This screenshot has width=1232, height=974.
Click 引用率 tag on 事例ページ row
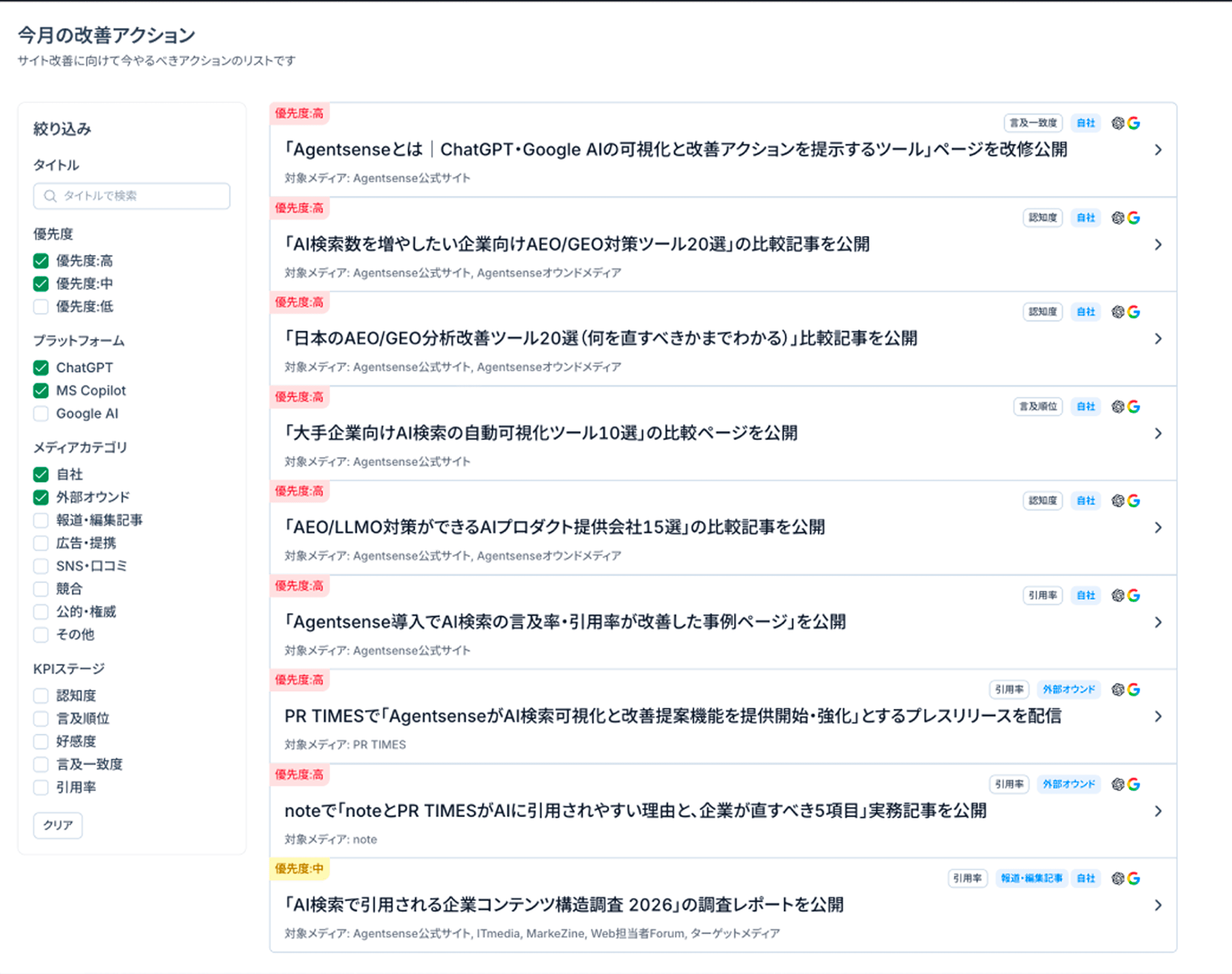coord(1042,596)
